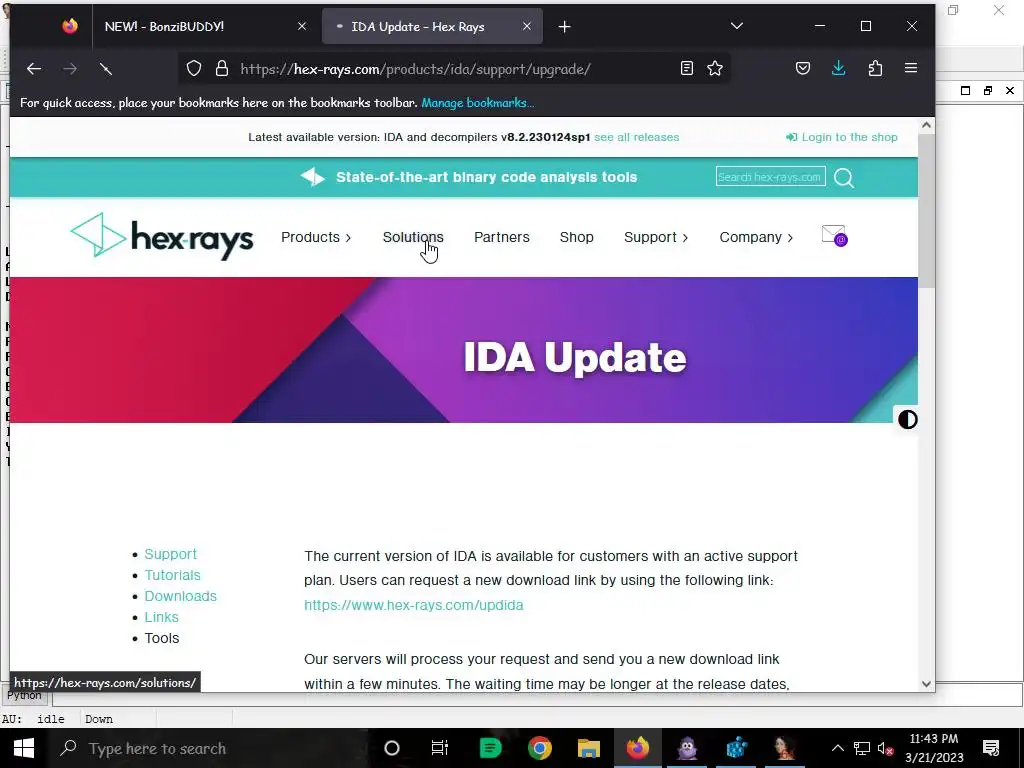List all open tabs dropdown
The width and height of the screenshot is (1024, 768).
coord(737,26)
